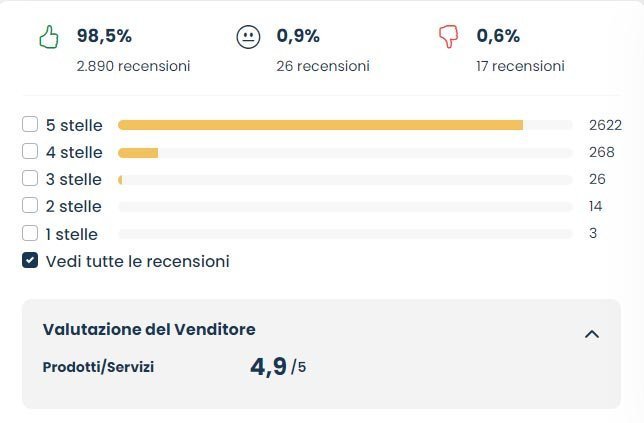This screenshot has height=423, width=644.
Task: Click the Valutazione del Venditore heading
Action: (x=149, y=329)
